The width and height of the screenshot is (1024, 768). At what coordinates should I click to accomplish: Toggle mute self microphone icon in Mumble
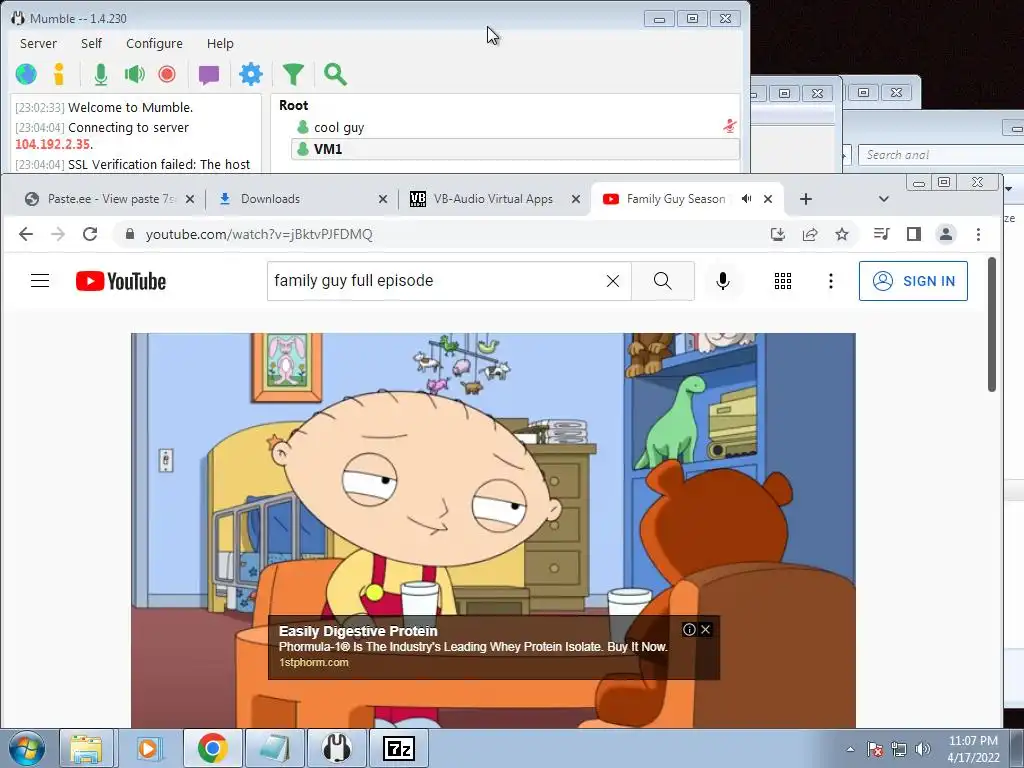101,74
